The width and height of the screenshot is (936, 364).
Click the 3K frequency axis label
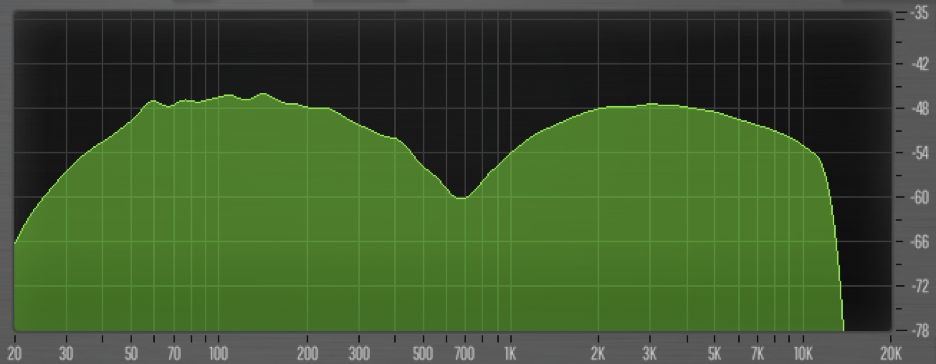coord(649,353)
